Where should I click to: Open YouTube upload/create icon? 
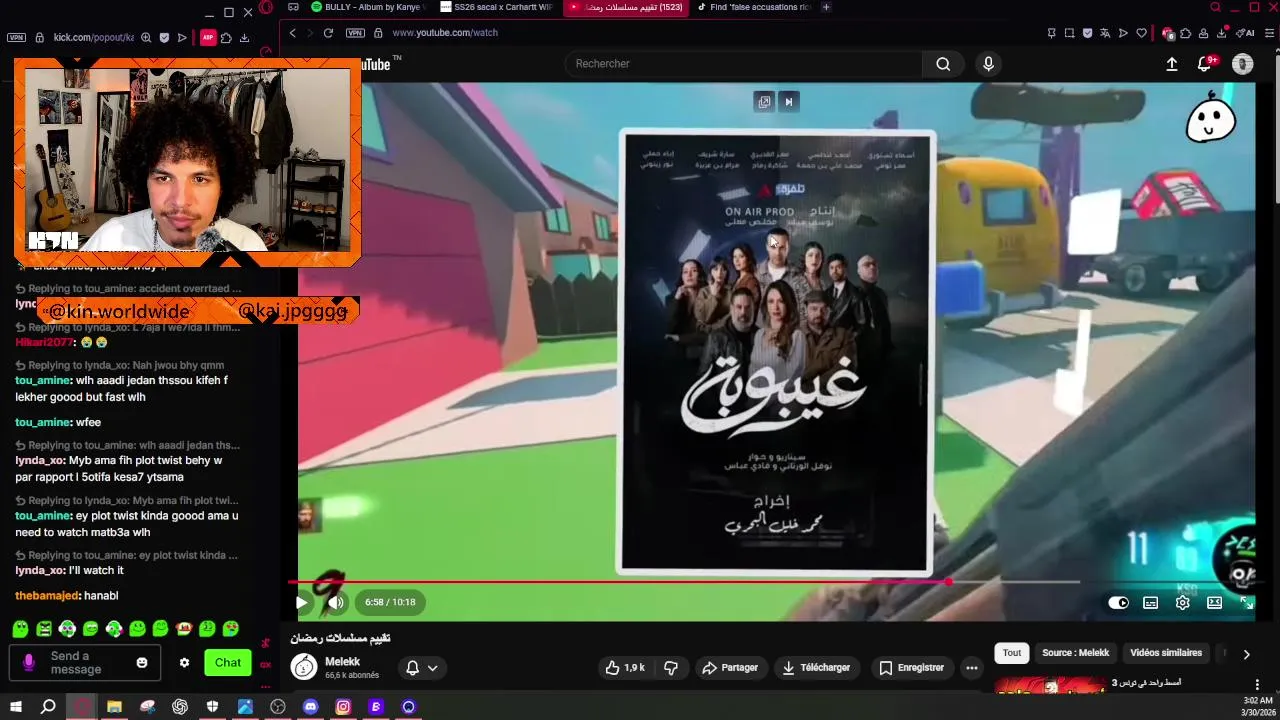pos(1172,64)
